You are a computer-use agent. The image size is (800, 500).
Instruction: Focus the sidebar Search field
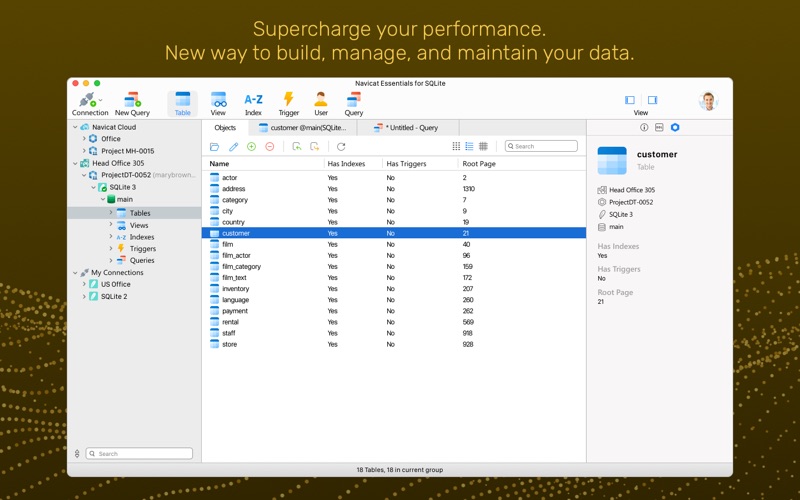tap(139, 453)
